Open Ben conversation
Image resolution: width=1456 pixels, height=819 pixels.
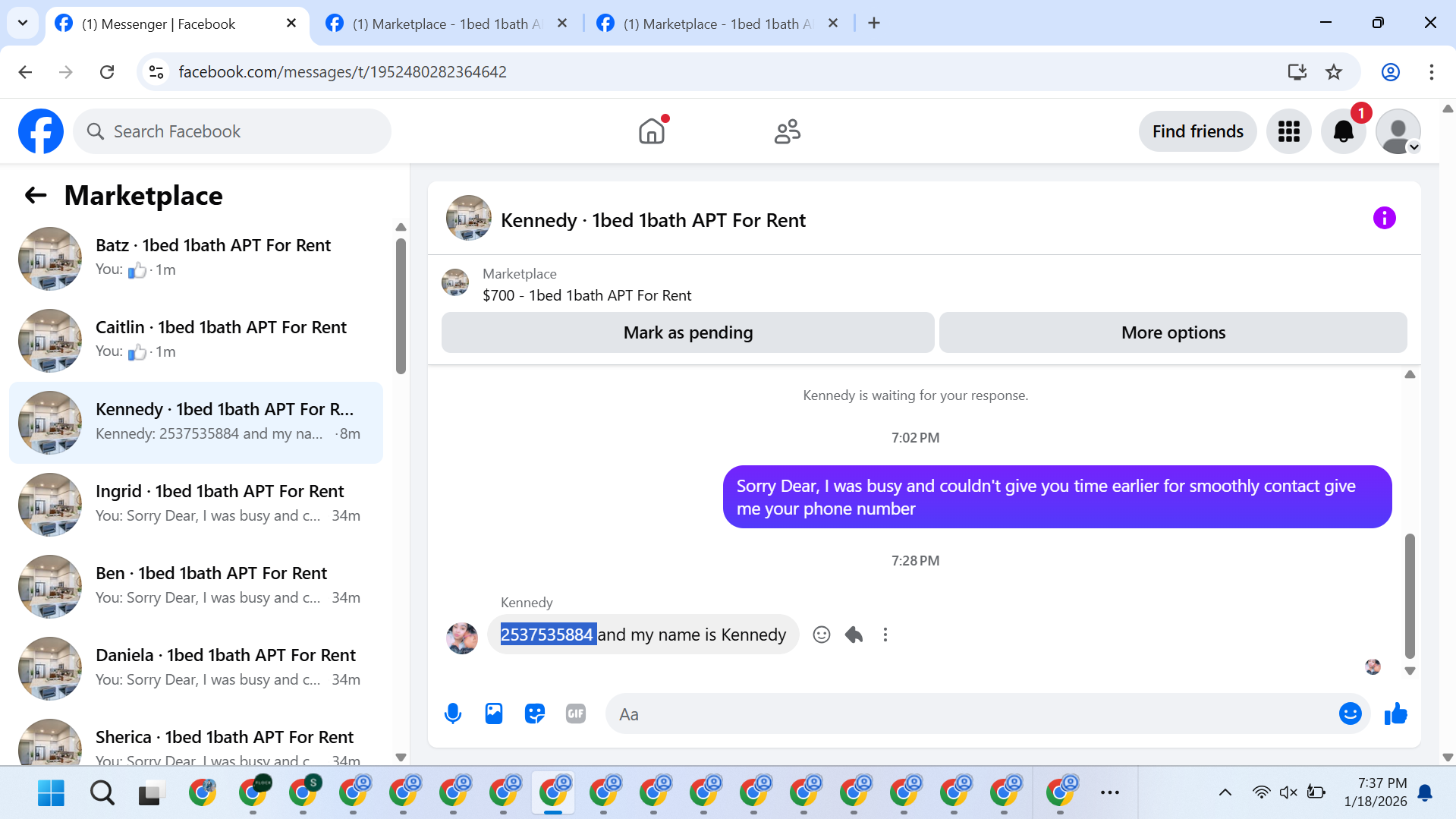tap(197, 586)
